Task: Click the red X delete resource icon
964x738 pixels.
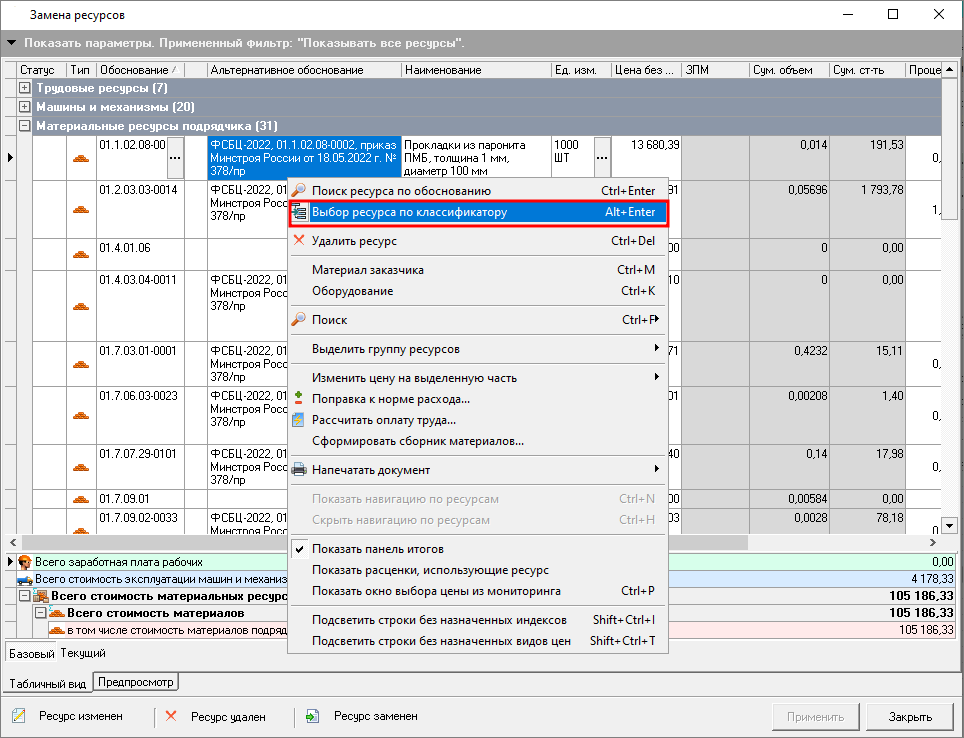Action: tap(298, 241)
